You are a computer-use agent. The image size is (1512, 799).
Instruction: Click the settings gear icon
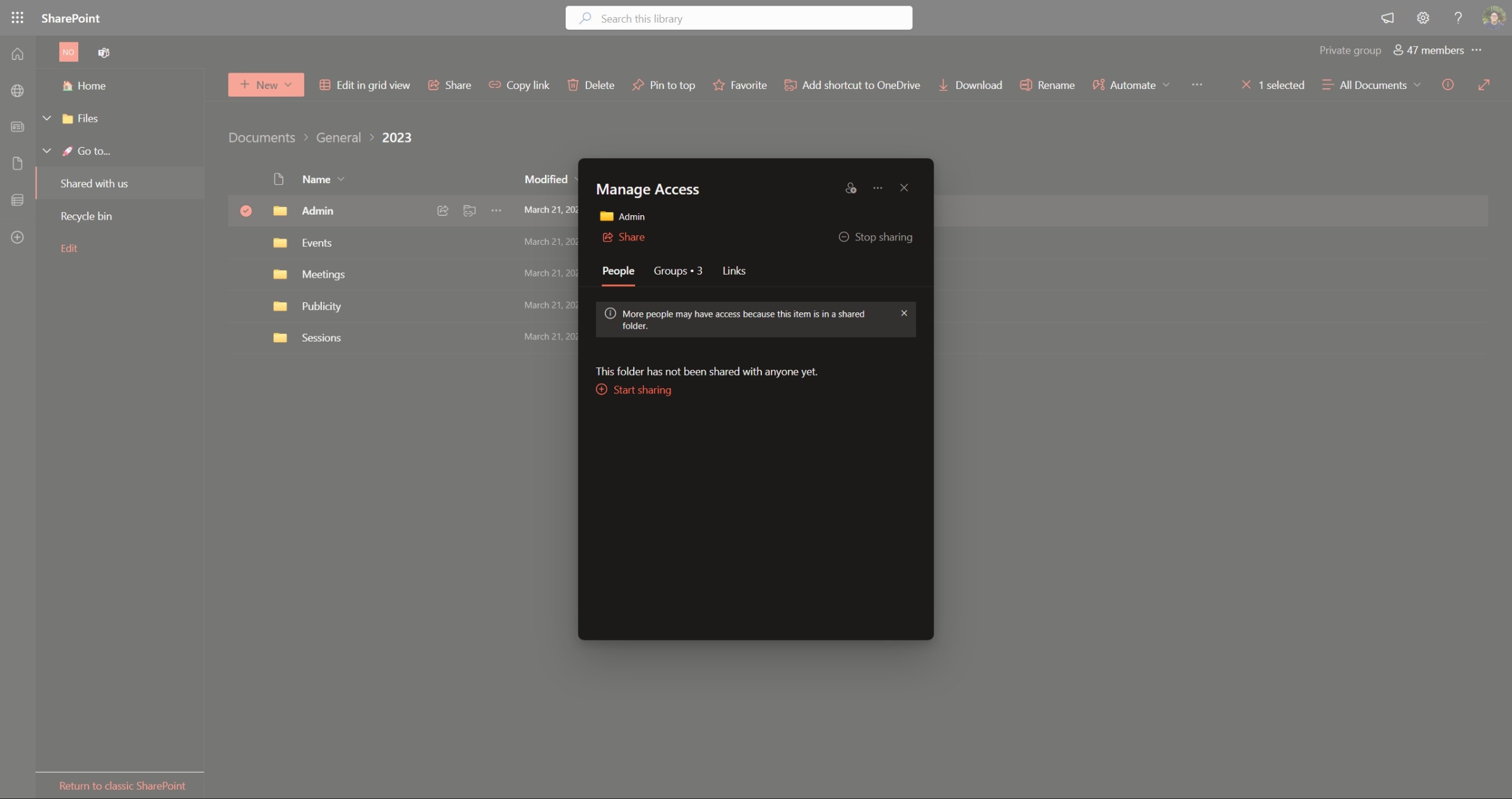point(1422,18)
